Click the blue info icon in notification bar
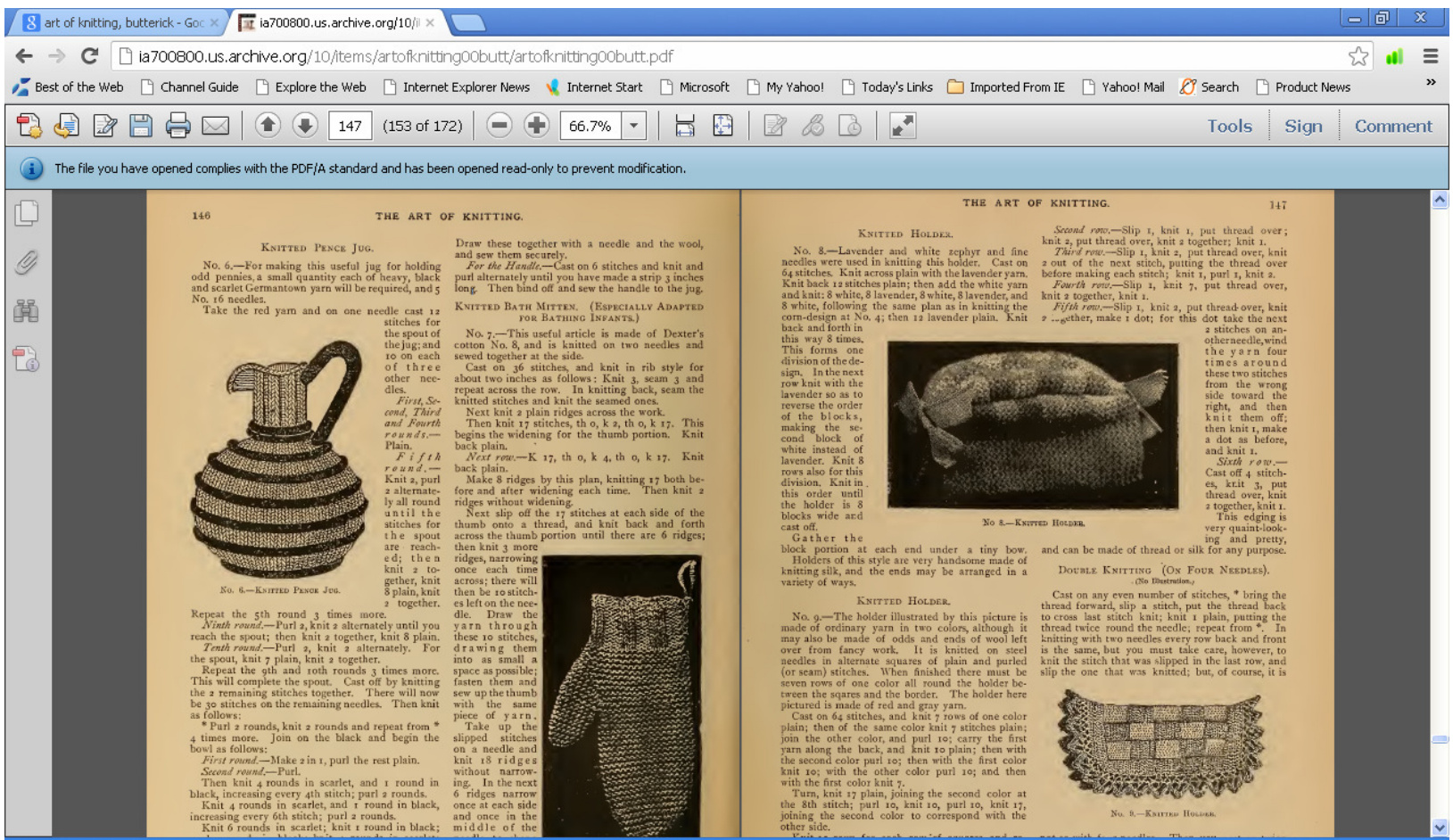This screenshot has width=1453, height=840. [x=31, y=169]
